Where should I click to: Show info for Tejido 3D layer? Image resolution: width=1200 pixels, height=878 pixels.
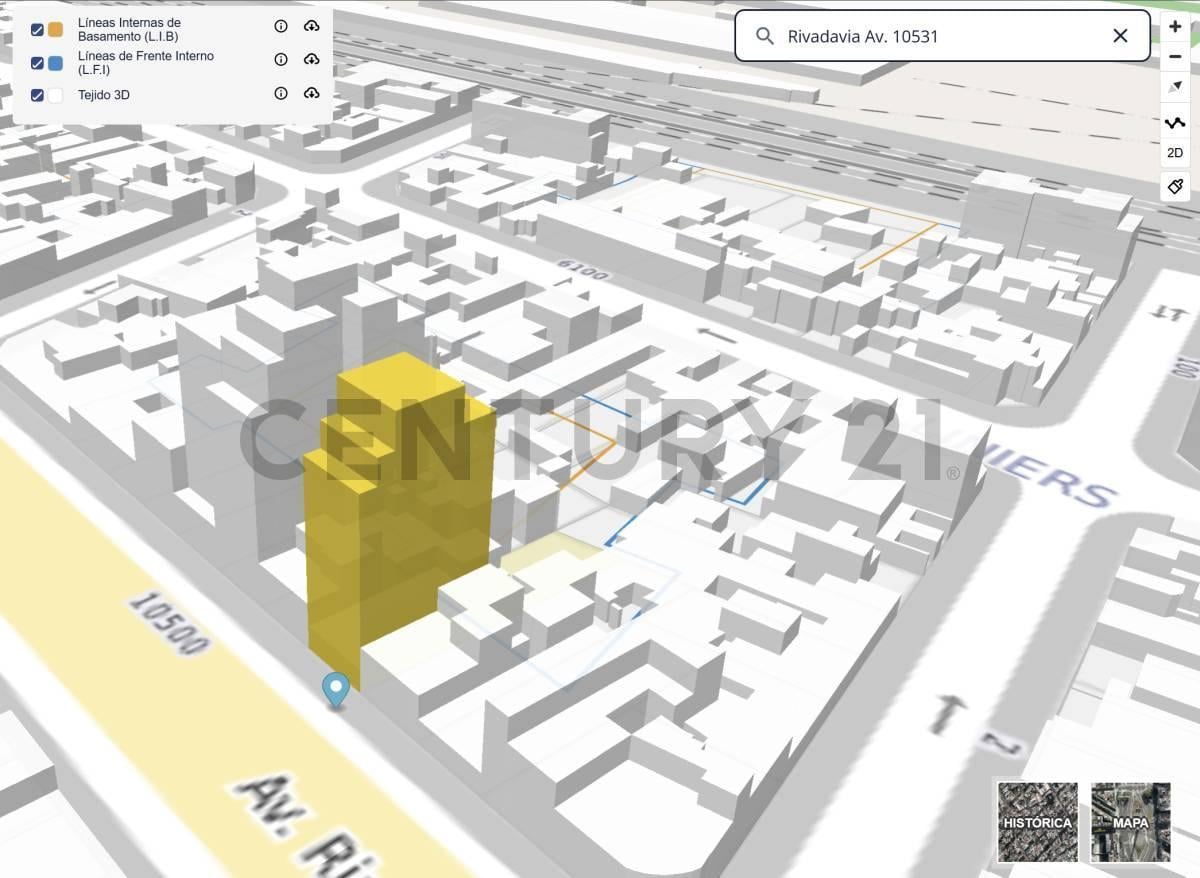click(x=281, y=93)
